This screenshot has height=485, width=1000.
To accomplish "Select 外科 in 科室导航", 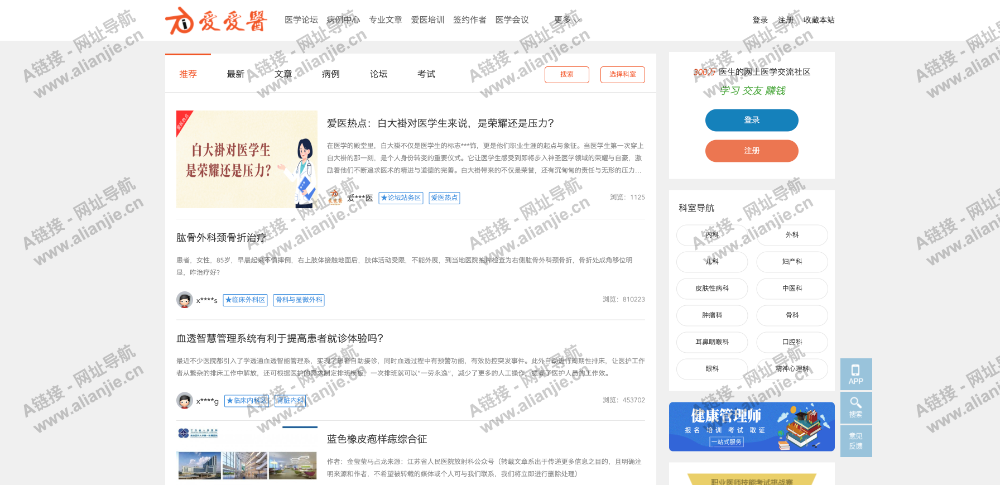I will 792,235.
